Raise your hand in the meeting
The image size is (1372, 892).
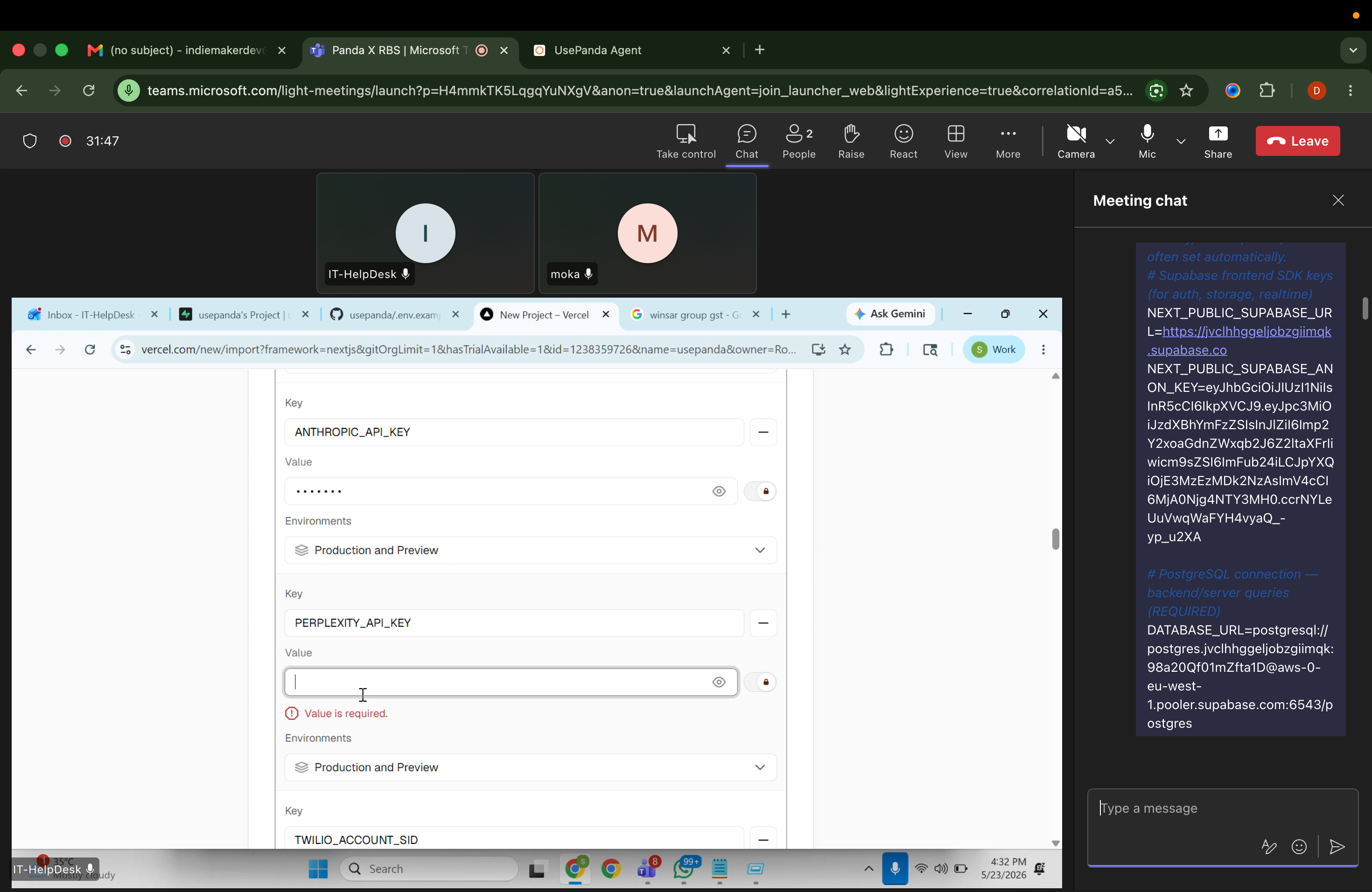coord(851,141)
